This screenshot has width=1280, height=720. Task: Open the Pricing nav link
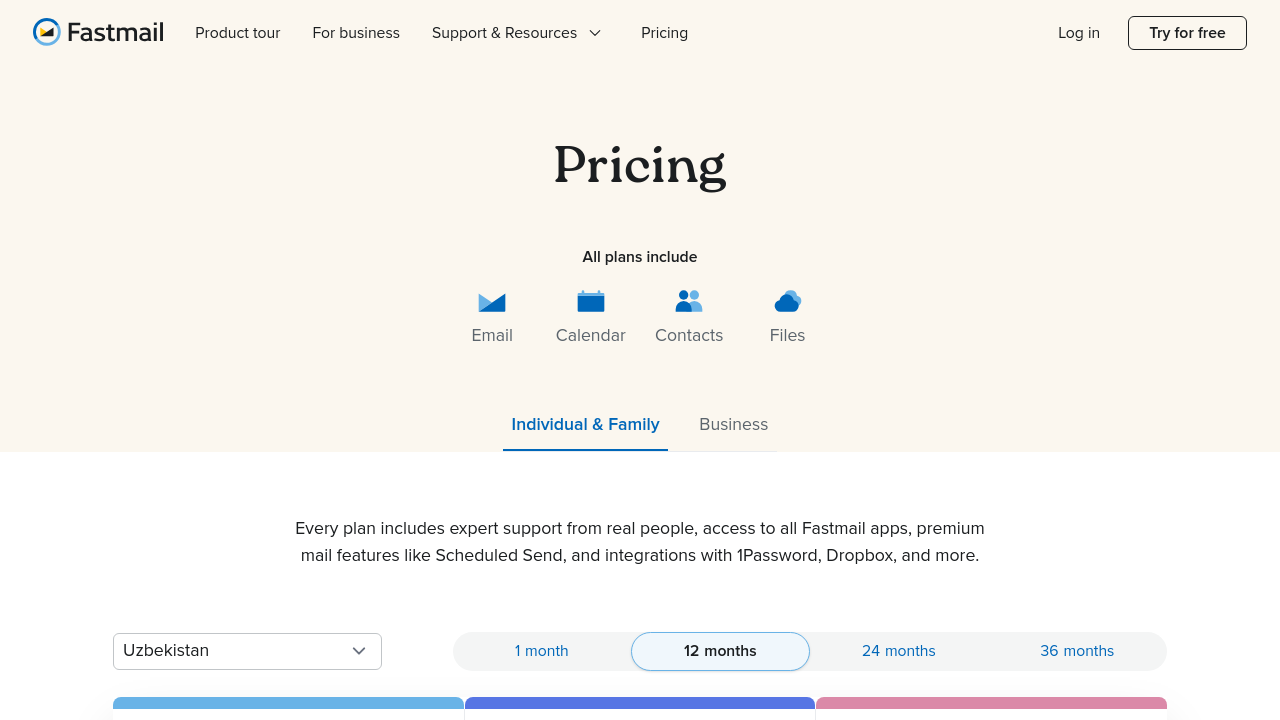pyautogui.click(x=664, y=33)
